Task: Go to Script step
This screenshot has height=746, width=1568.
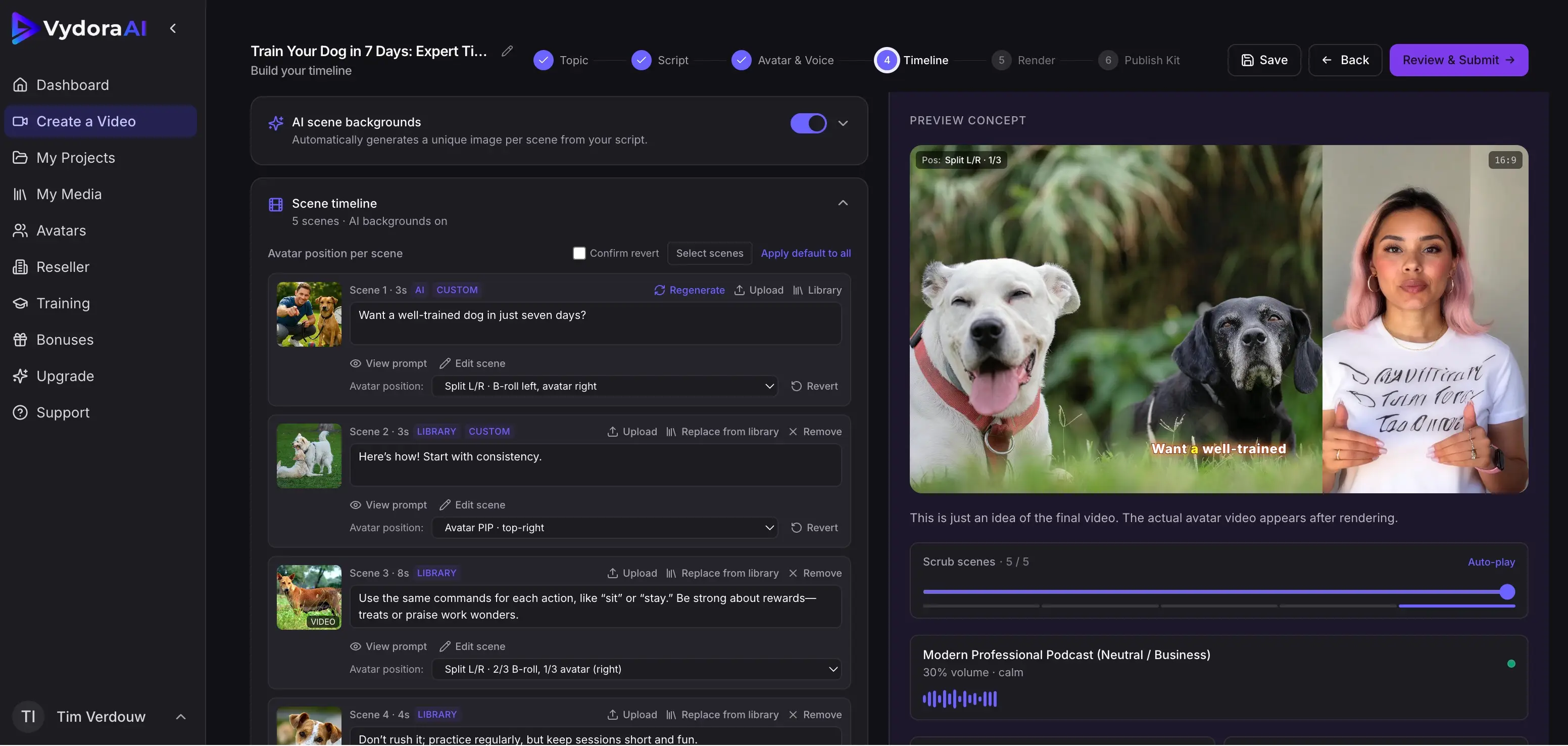Action: (x=660, y=60)
